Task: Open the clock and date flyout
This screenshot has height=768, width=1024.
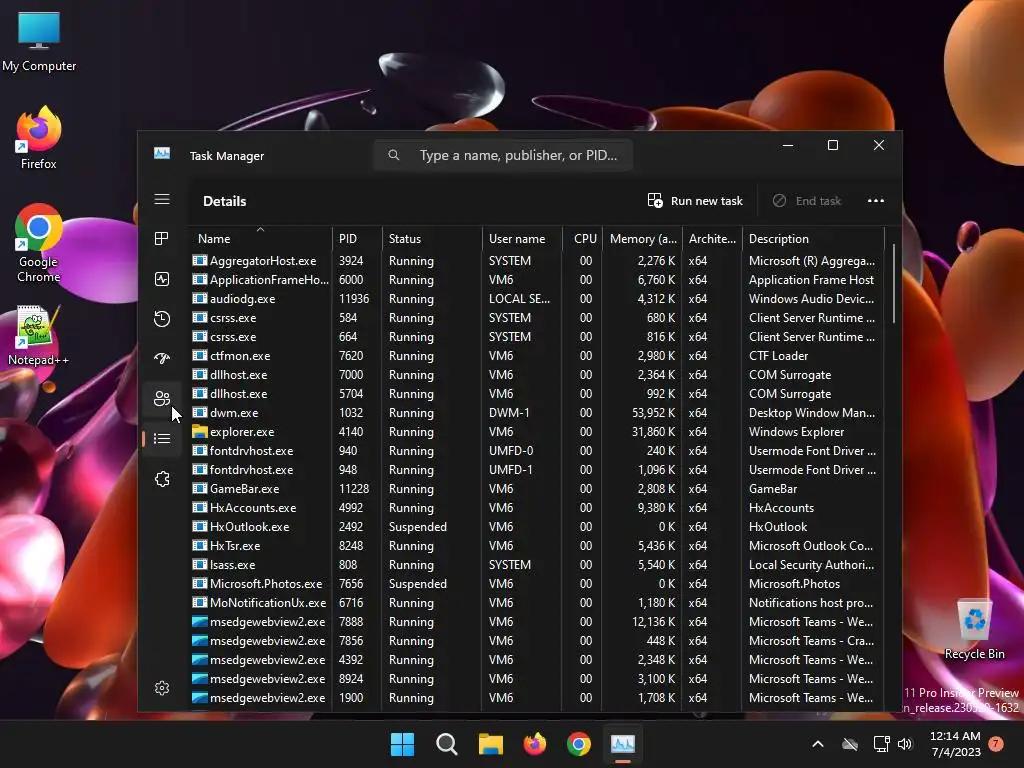Action: [955, 744]
